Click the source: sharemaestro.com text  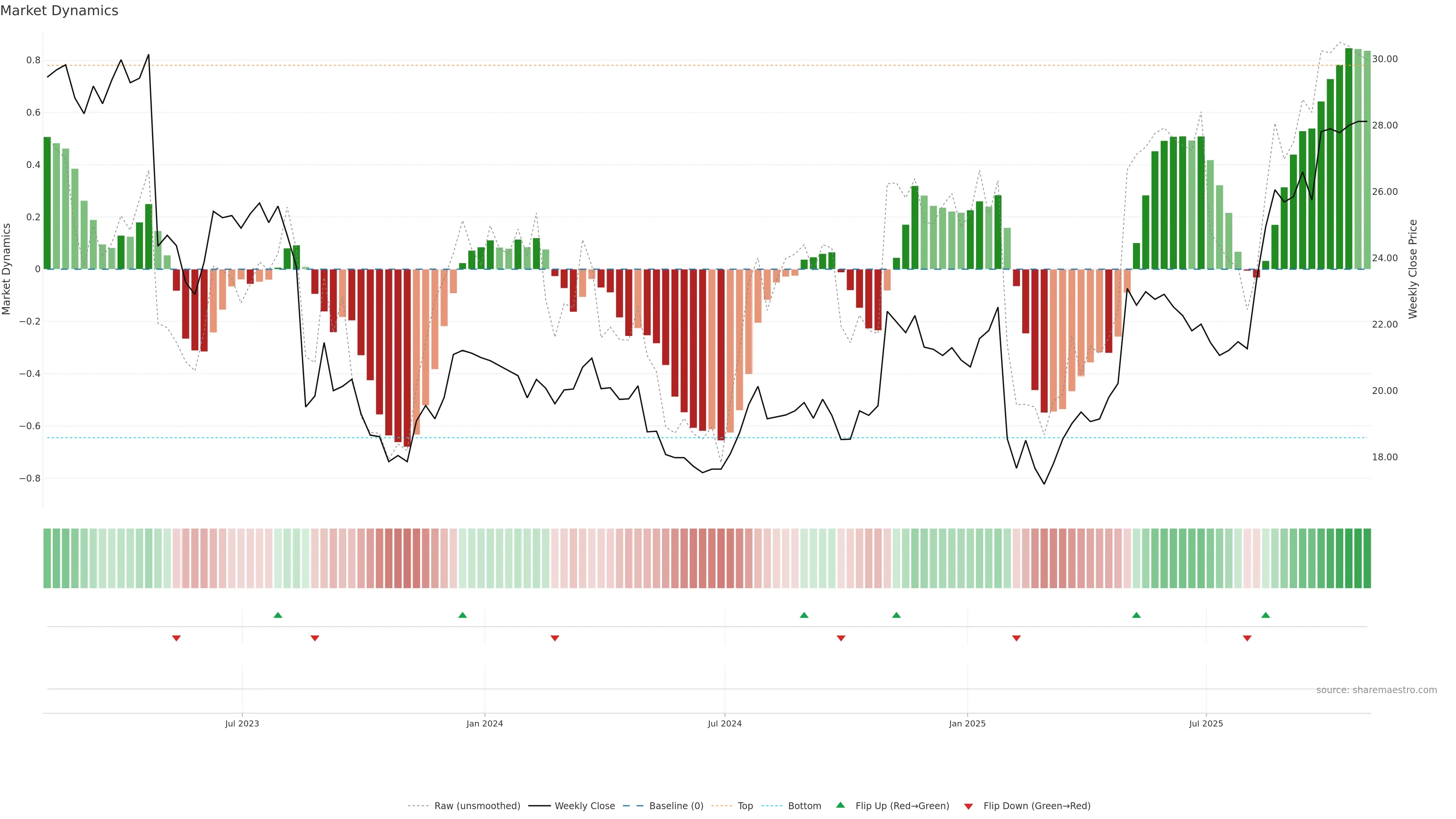pos(1376,690)
